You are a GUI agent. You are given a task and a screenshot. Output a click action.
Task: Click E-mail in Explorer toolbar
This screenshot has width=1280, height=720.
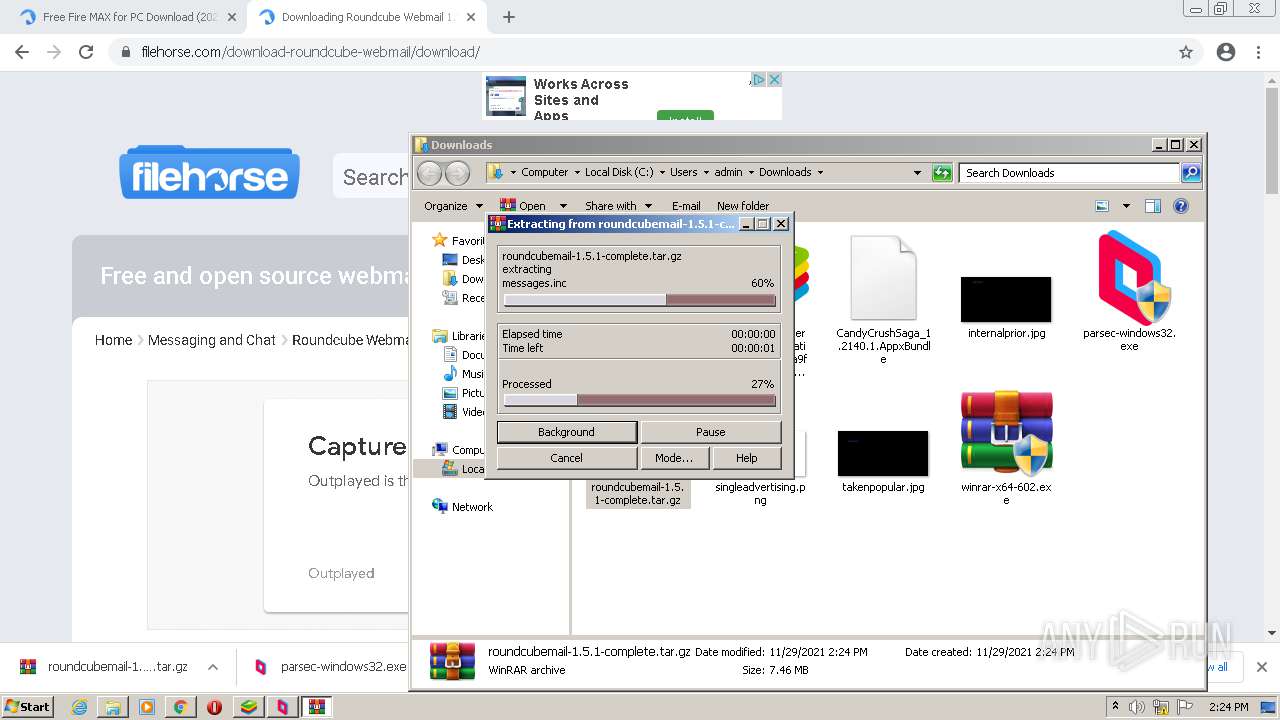click(x=686, y=206)
